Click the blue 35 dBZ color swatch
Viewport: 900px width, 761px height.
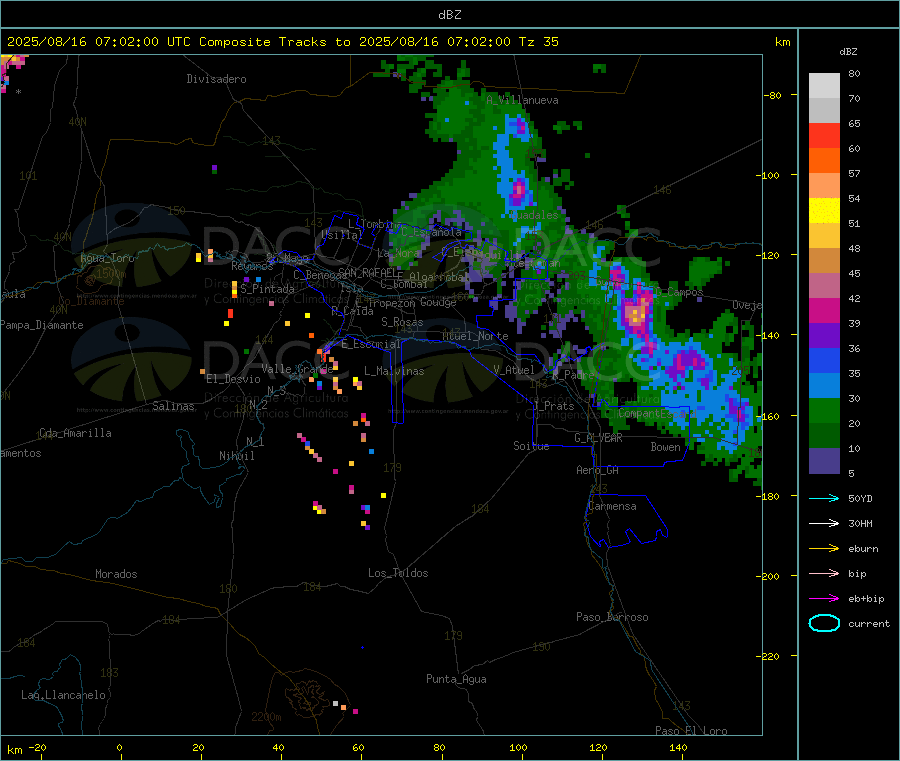(824, 360)
